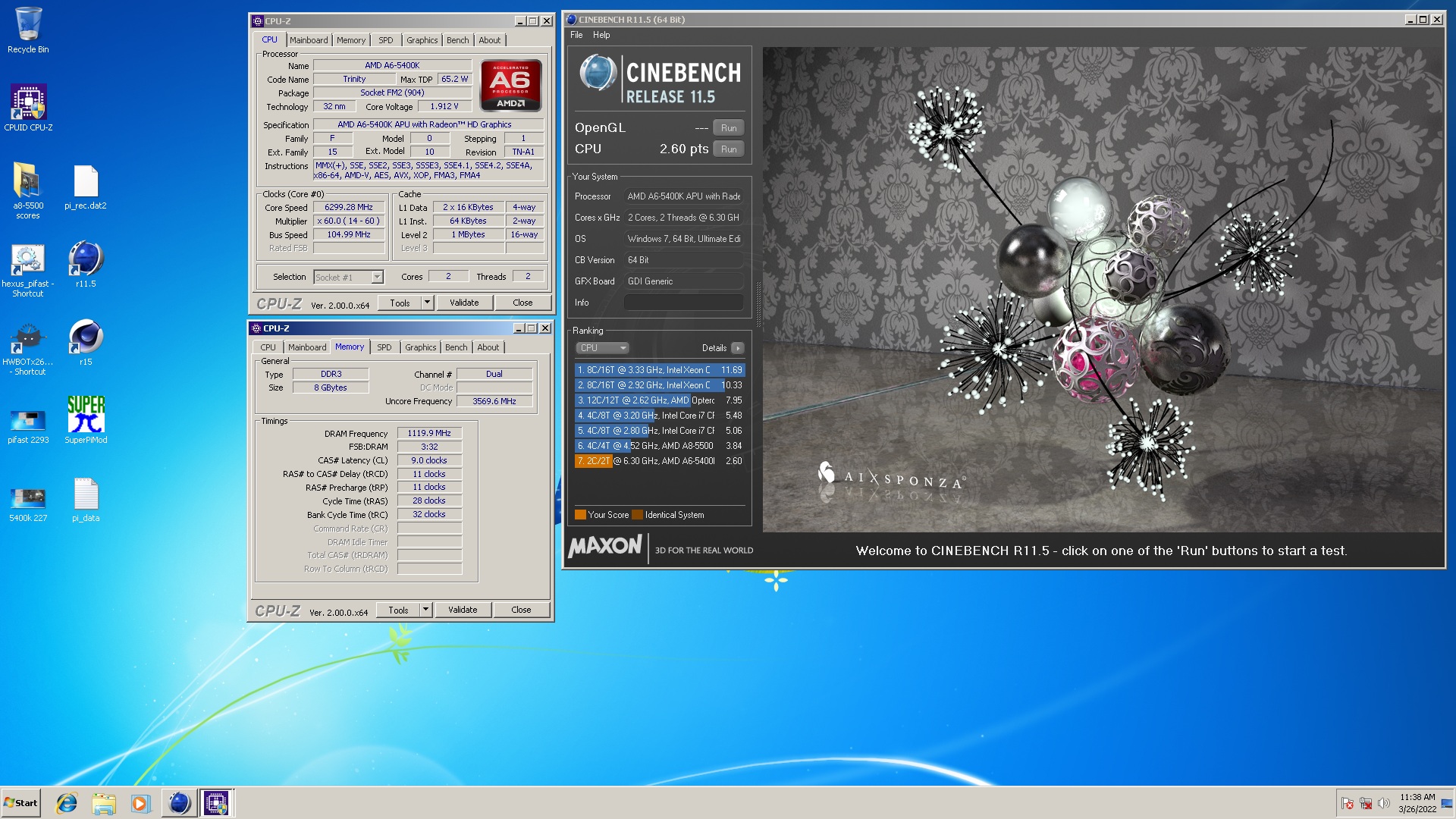Open the CPU ranking dropdown in Cinebench

click(602, 348)
